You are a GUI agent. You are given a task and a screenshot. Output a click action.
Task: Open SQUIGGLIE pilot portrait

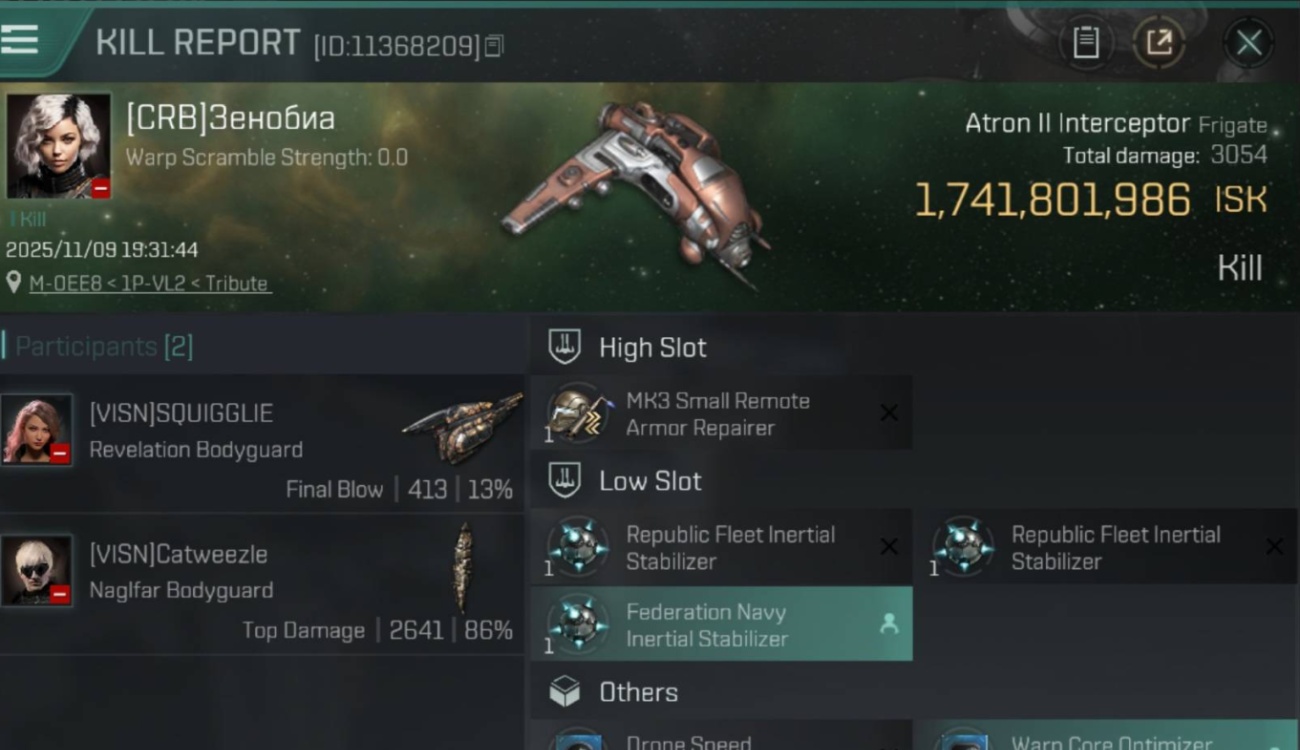pos(37,429)
